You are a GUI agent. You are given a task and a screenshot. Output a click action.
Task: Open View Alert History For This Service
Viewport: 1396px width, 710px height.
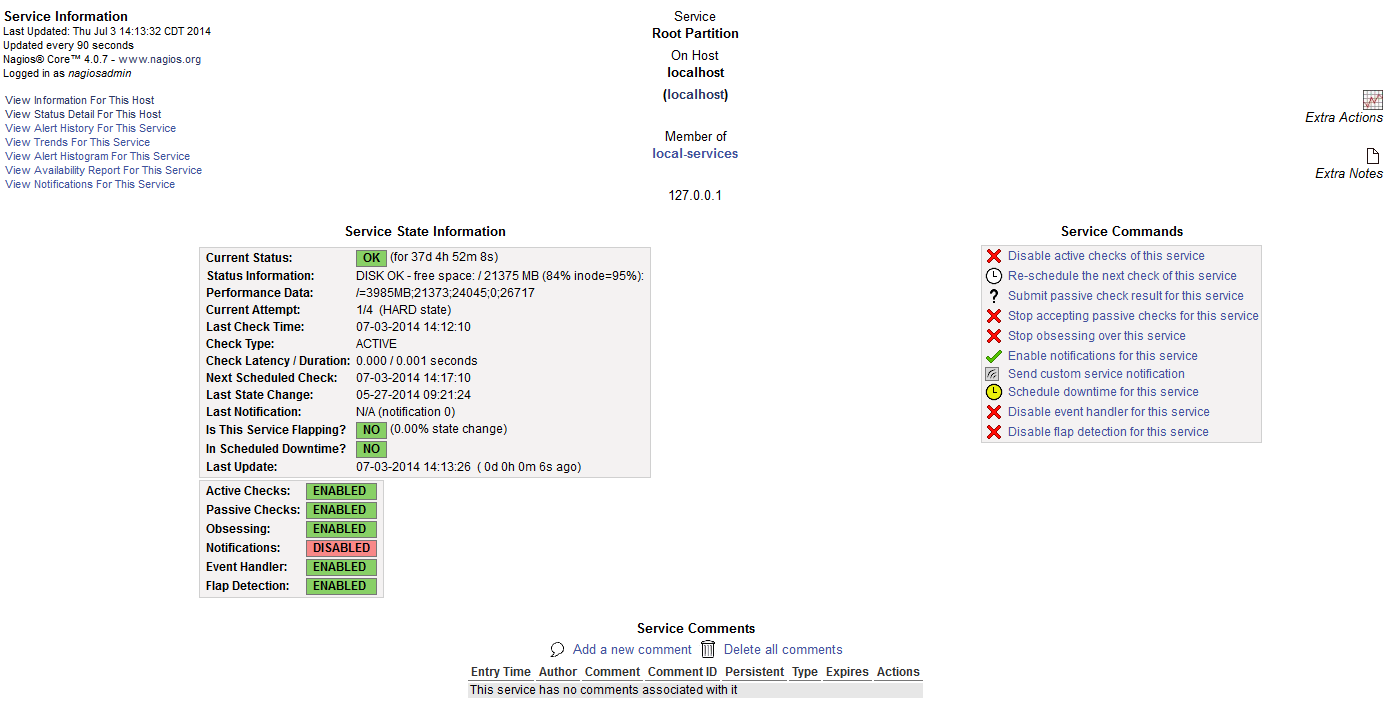point(90,128)
